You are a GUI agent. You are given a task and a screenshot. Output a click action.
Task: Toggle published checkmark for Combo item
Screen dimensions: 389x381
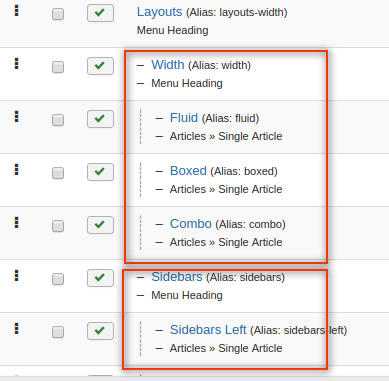click(x=100, y=225)
